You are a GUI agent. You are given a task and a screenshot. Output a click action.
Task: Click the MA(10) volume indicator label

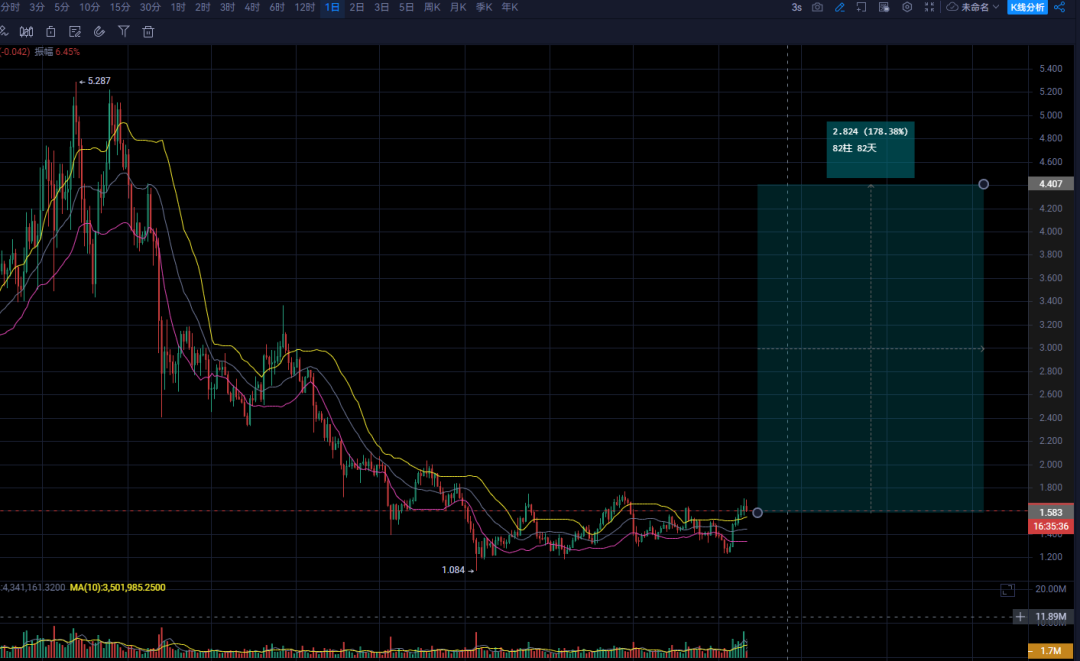pos(117,587)
